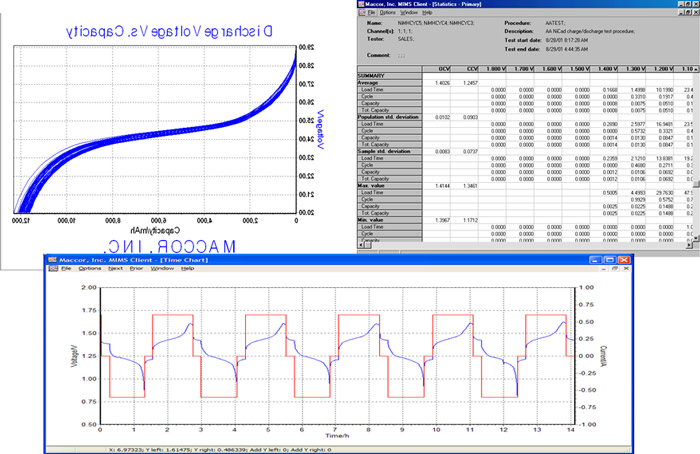Image resolution: width=700 pixels, height=454 pixels.
Task: Click the Prior menu in Time Chart window
Action: click(x=136, y=268)
